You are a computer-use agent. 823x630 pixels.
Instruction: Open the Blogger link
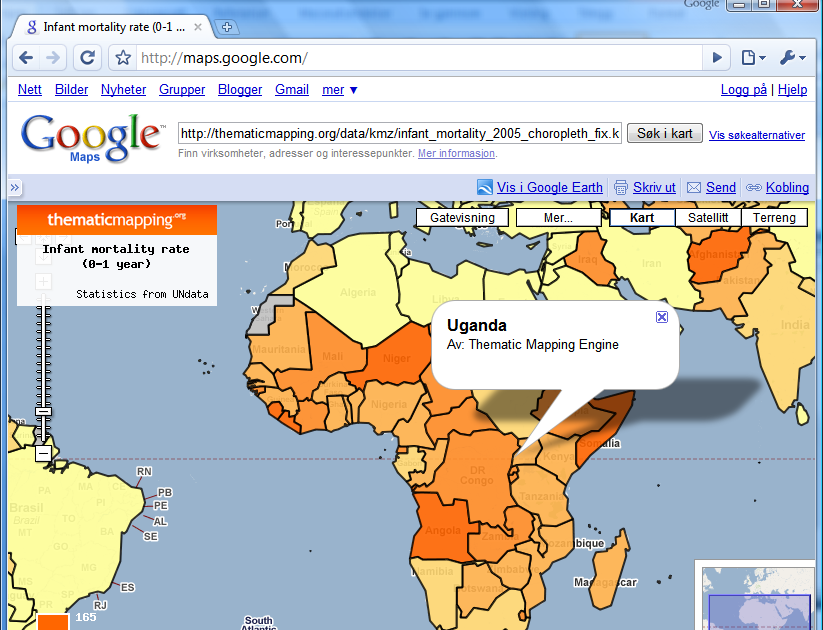[240, 90]
